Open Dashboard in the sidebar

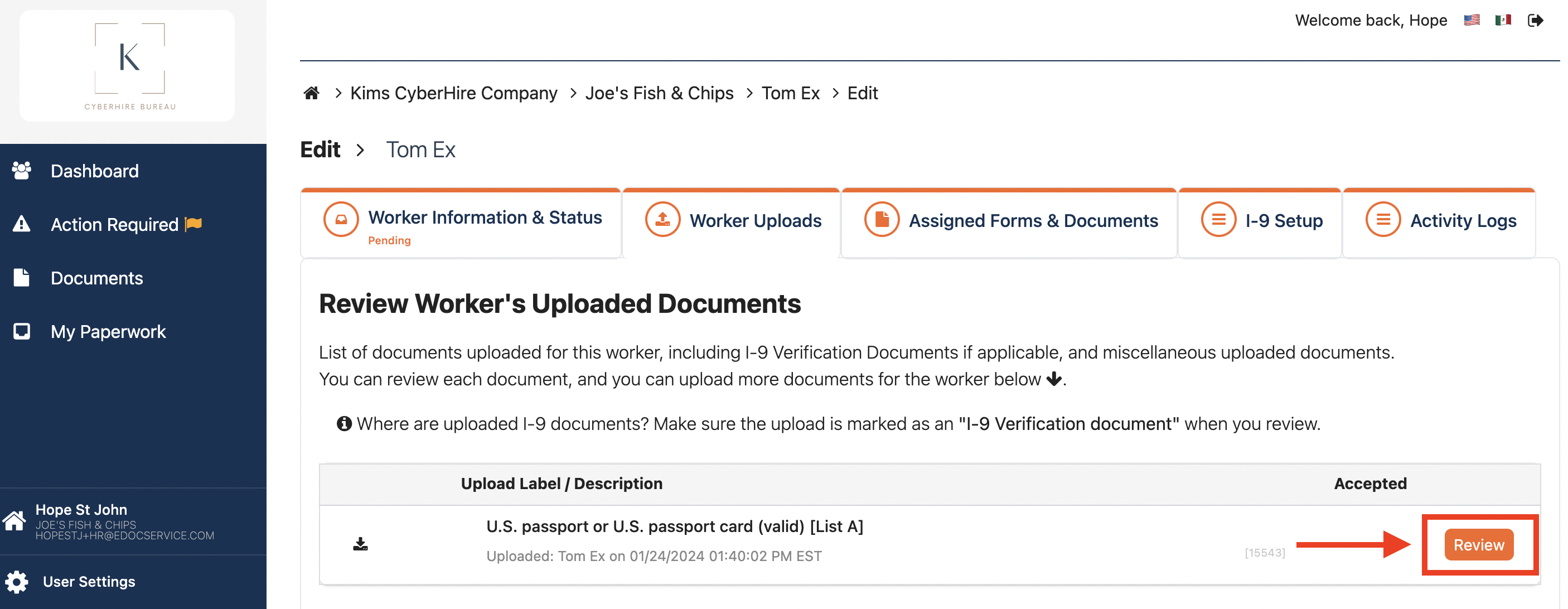click(x=94, y=171)
